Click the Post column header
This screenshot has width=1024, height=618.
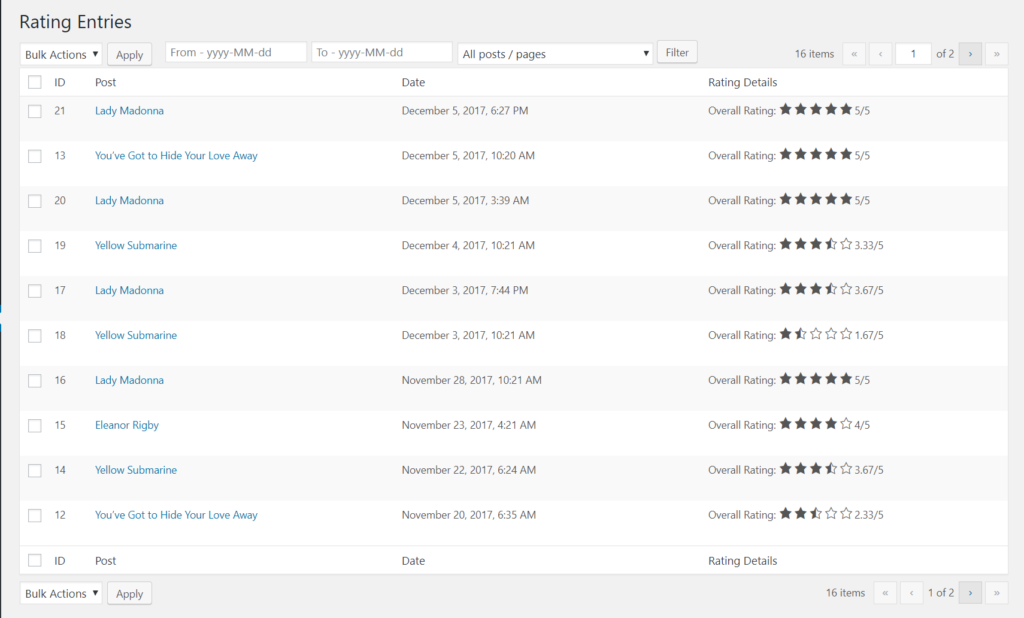coord(105,82)
